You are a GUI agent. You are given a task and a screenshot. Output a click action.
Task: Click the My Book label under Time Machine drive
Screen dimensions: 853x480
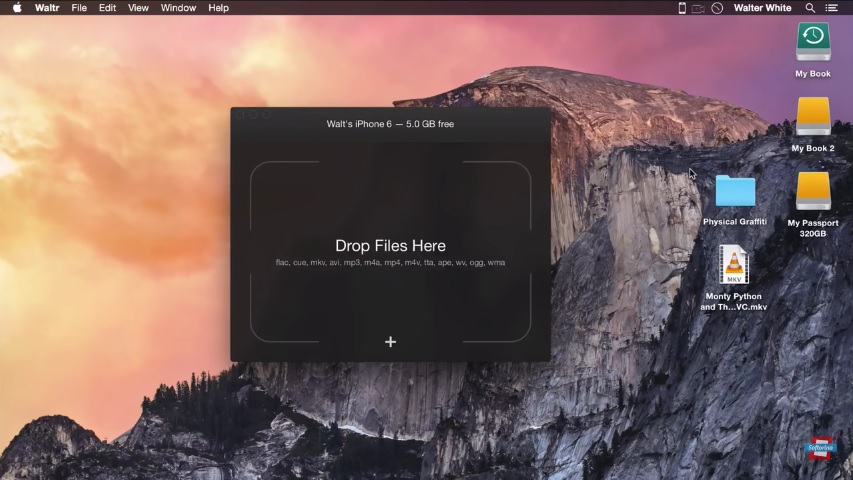click(x=813, y=73)
